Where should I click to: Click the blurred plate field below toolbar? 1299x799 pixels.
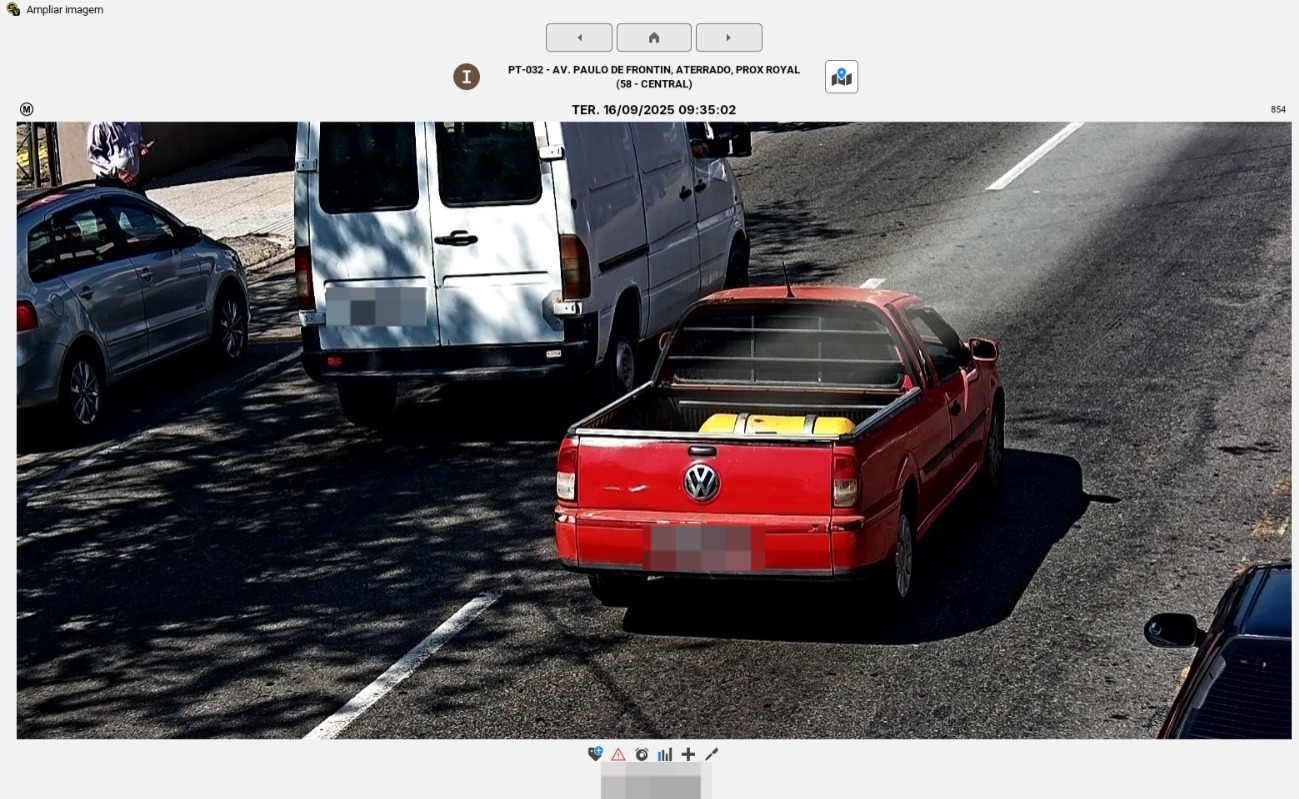(x=656, y=783)
